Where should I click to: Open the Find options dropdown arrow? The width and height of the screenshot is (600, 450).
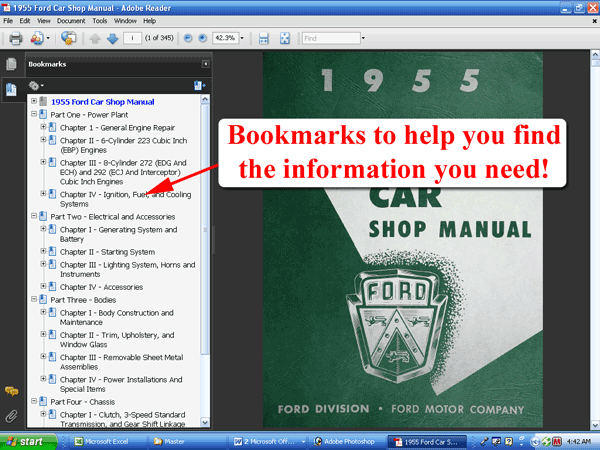tap(363, 38)
